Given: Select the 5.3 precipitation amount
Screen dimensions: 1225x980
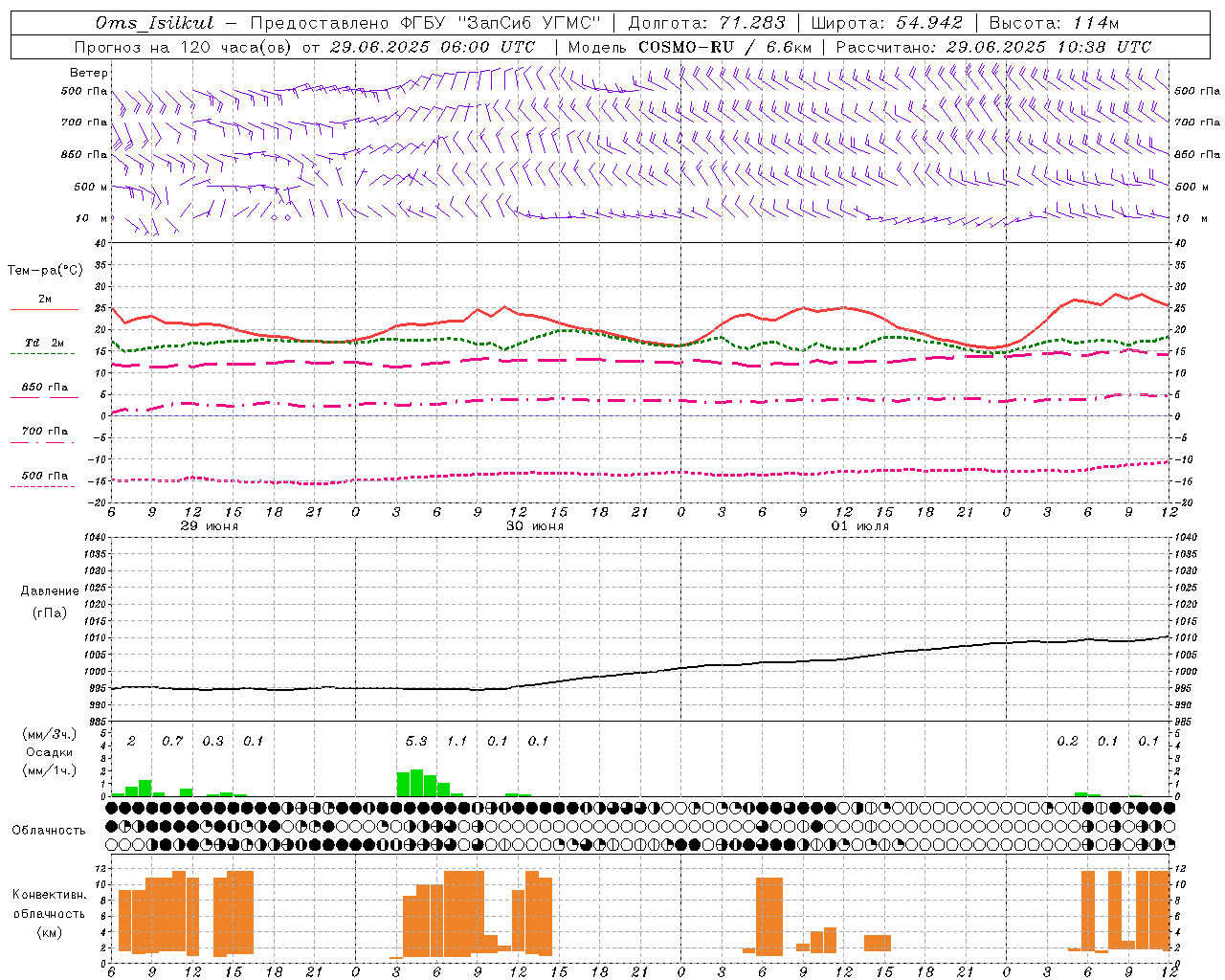Looking at the screenshot, I should [x=416, y=741].
